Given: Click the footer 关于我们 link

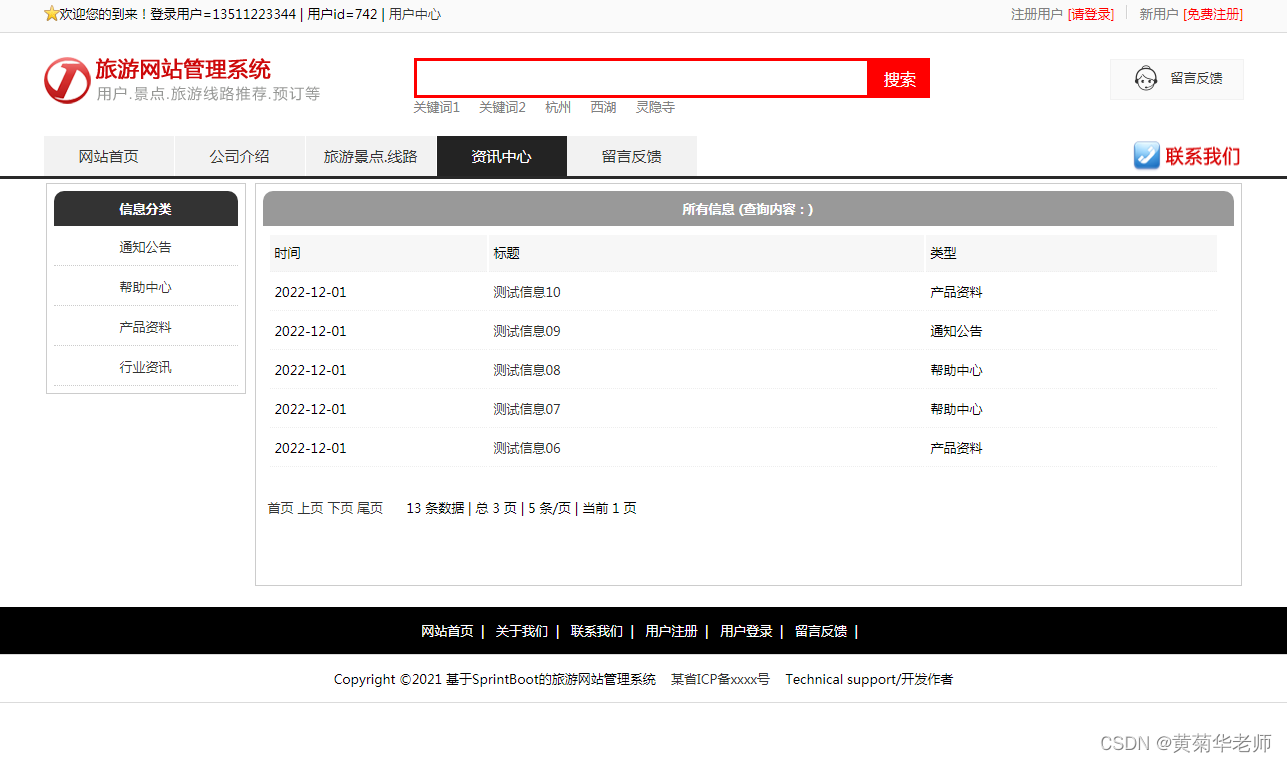Looking at the screenshot, I should [522, 631].
